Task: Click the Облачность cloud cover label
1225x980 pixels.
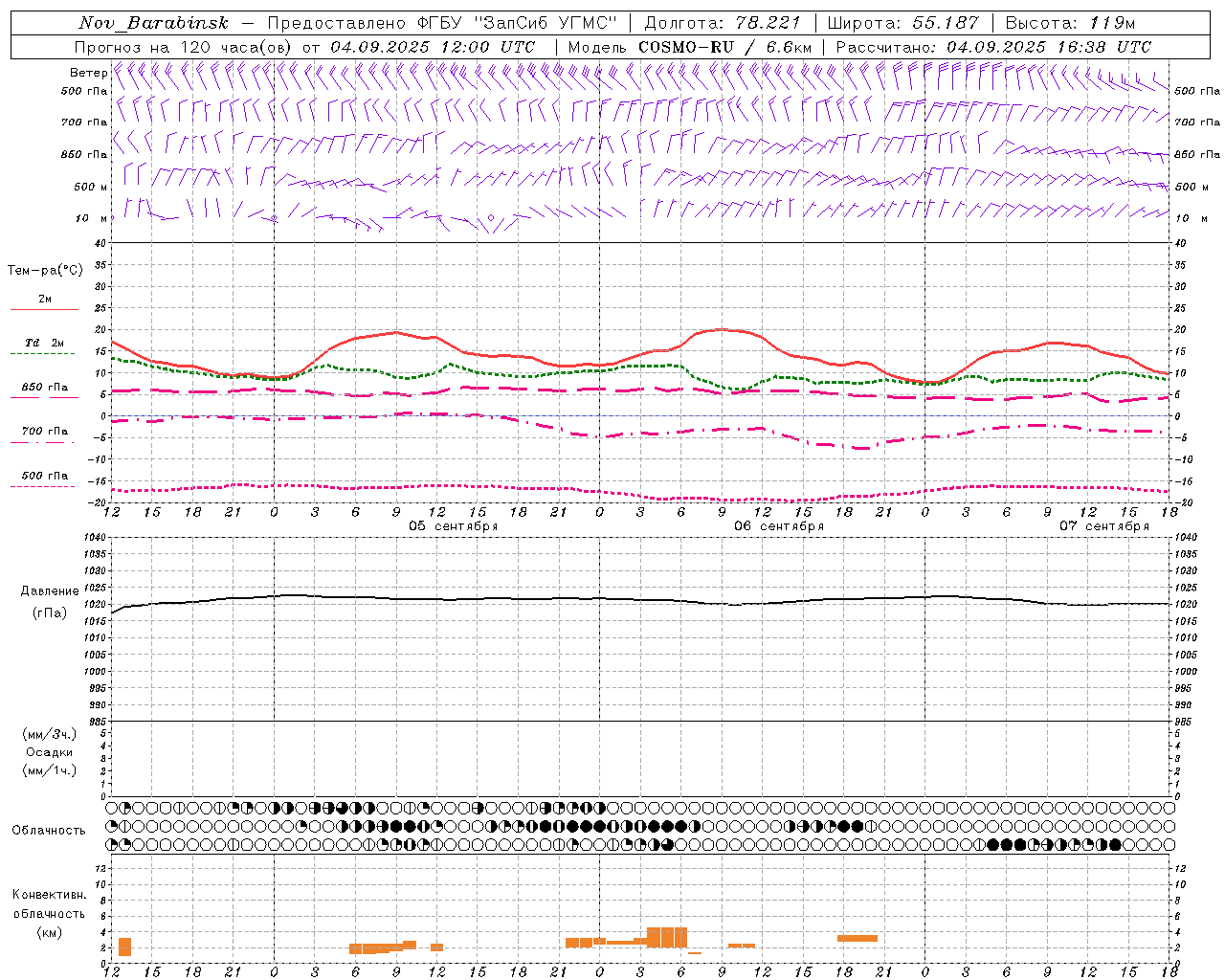Action: 49,830
